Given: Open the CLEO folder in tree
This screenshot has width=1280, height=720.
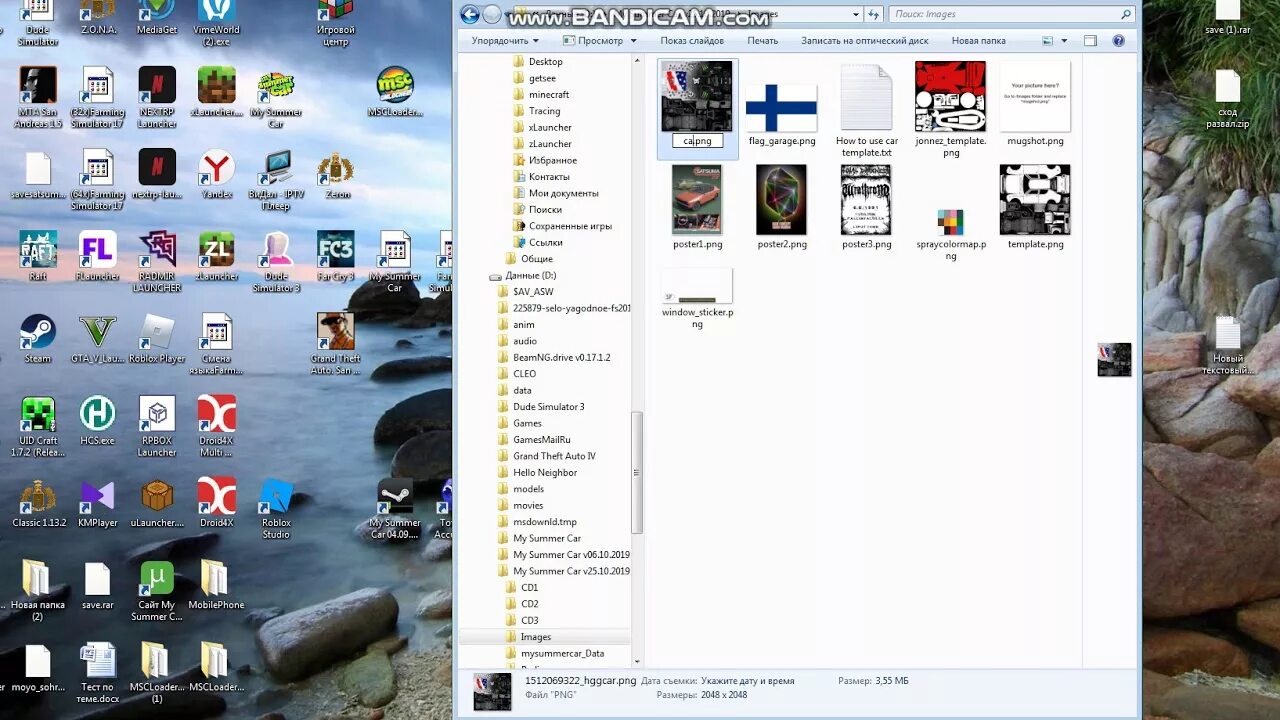Looking at the screenshot, I should click(524, 374).
